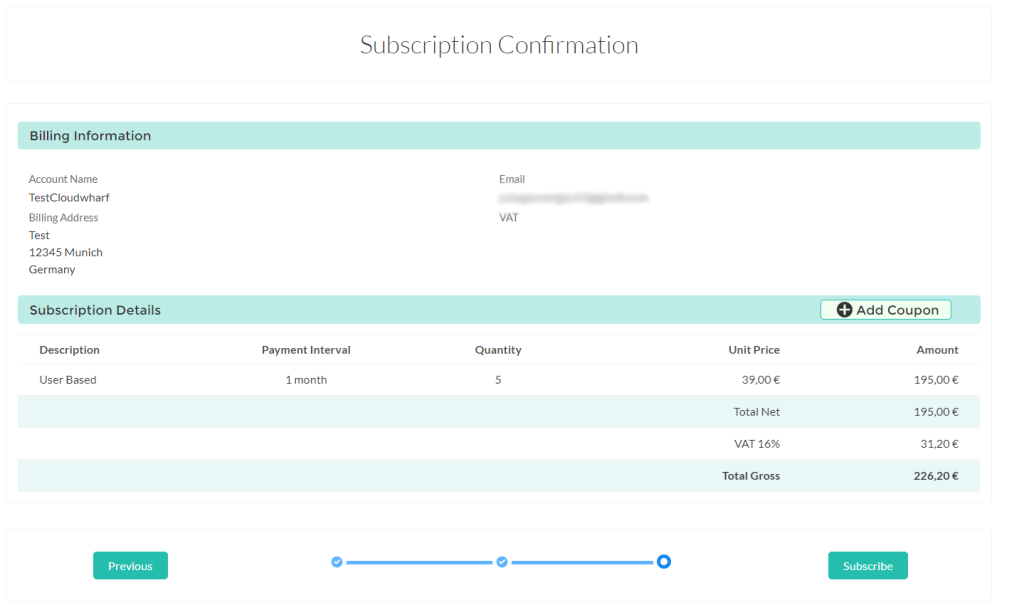Go back with the Previous button

(130, 566)
